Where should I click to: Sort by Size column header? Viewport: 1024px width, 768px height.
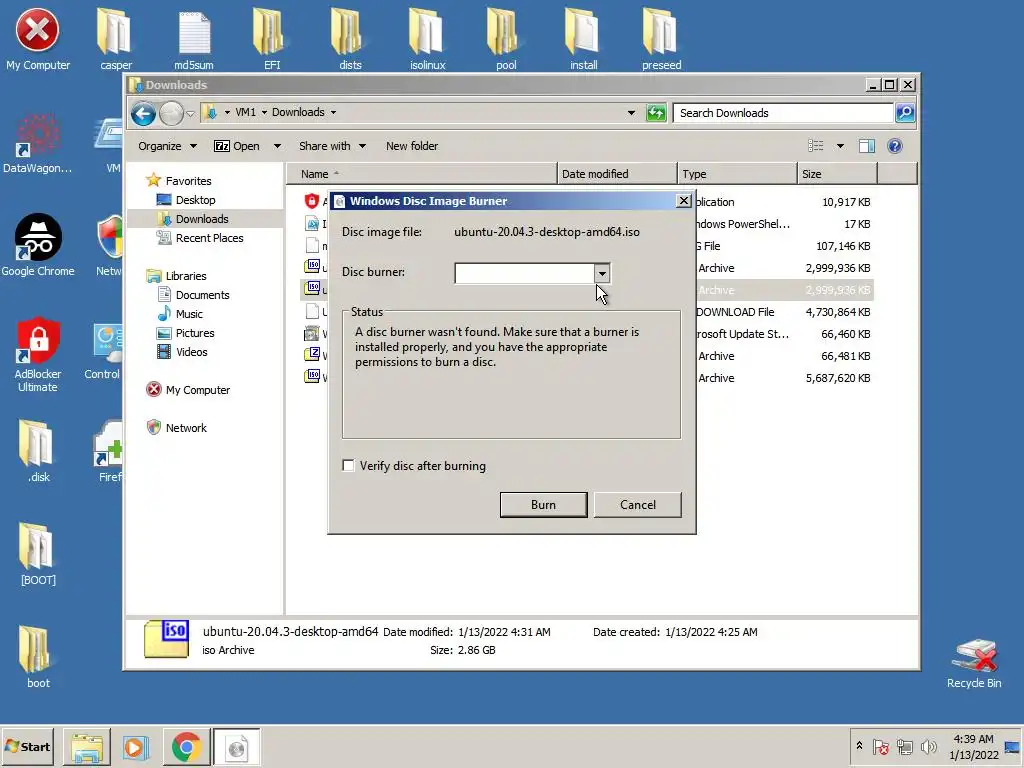point(837,174)
